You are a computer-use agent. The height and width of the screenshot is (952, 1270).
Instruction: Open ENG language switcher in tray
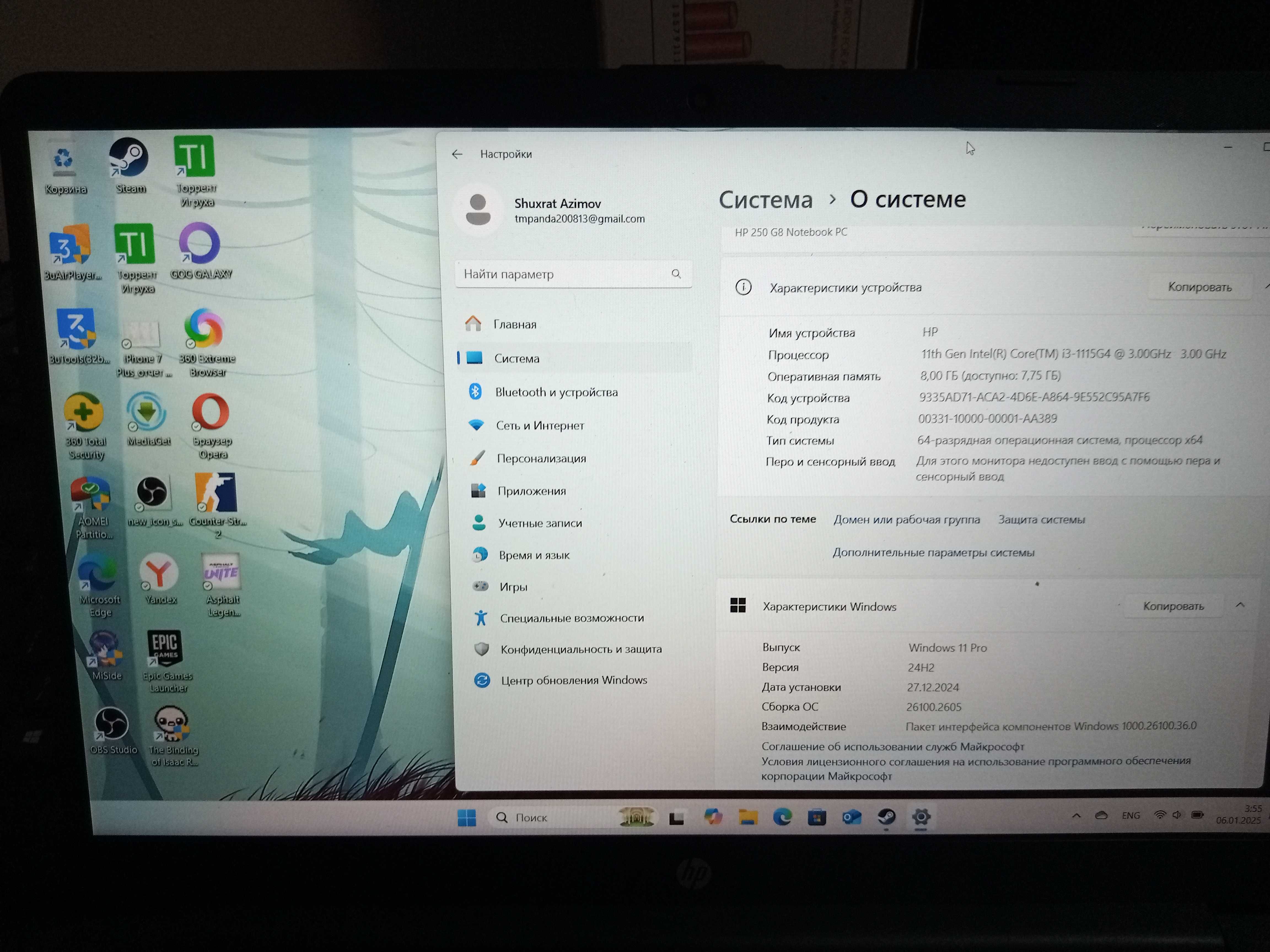(x=1131, y=815)
